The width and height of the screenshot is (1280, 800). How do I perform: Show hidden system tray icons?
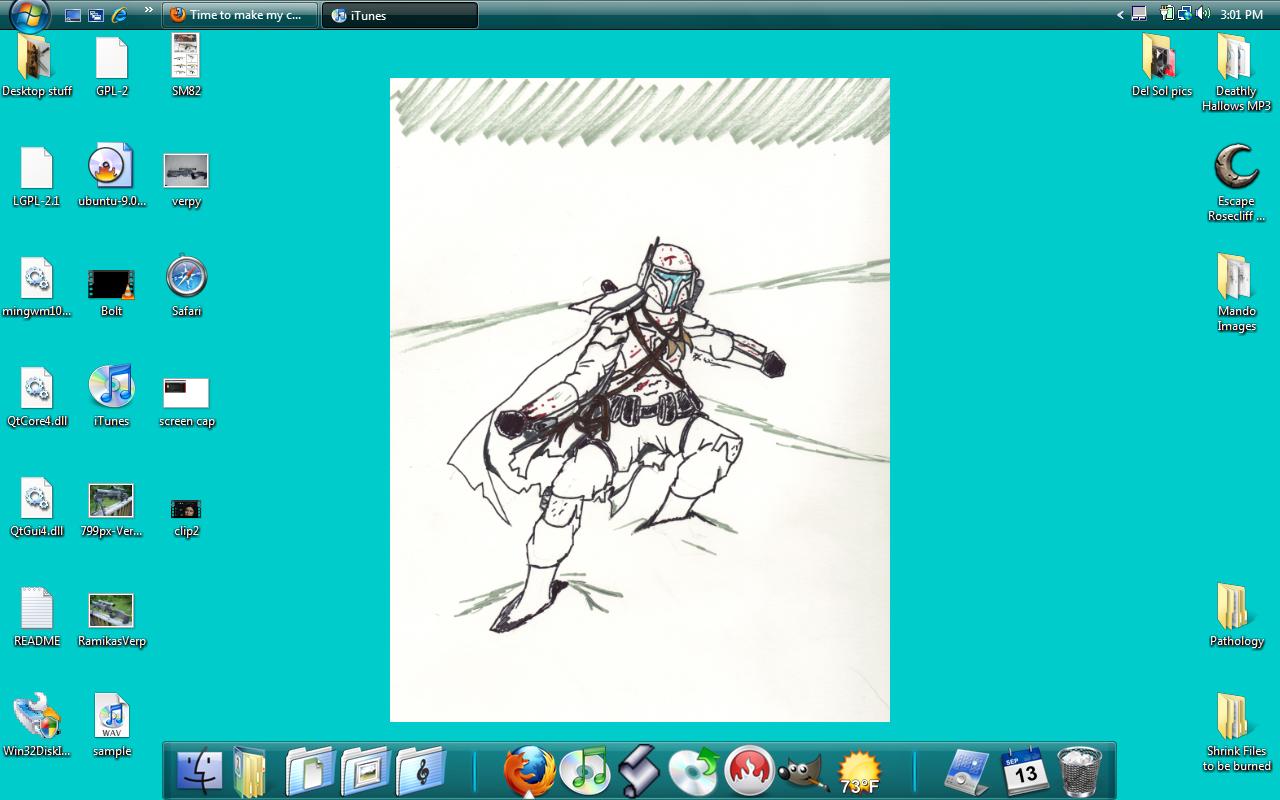[x=1121, y=15]
